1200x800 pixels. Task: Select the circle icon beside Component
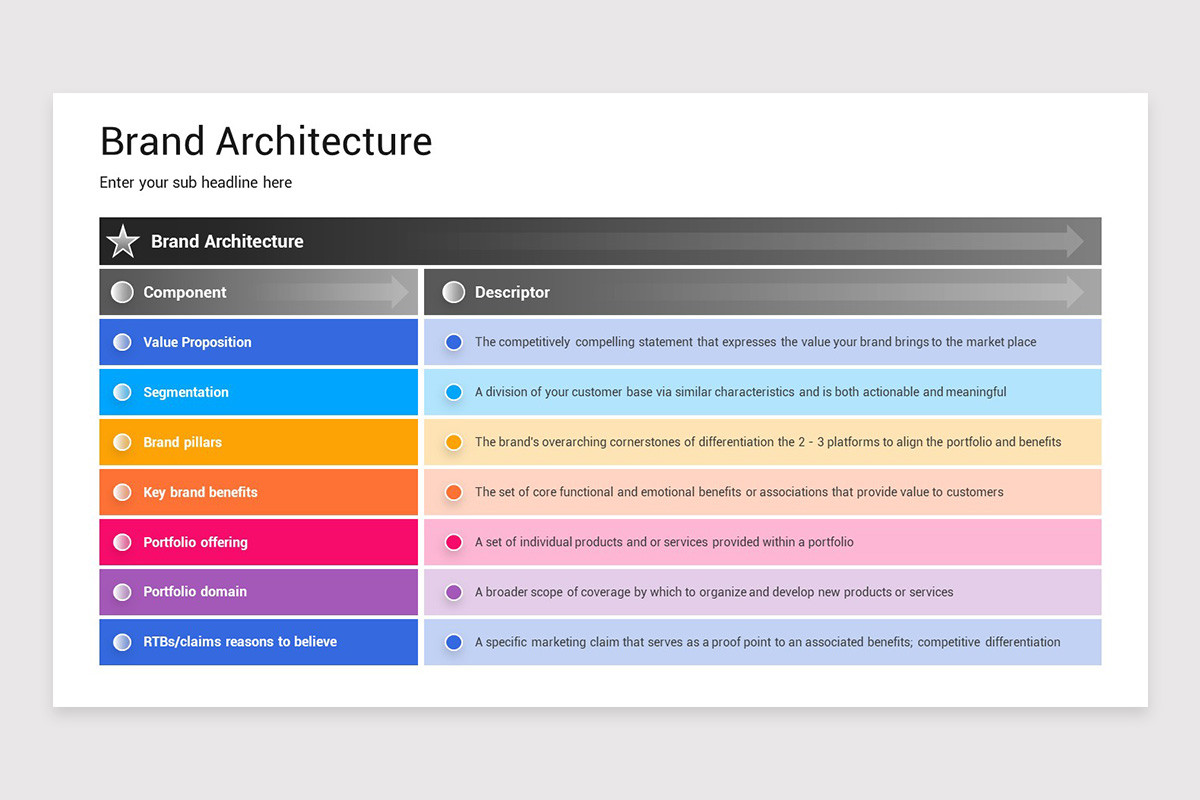pyautogui.click(x=122, y=291)
